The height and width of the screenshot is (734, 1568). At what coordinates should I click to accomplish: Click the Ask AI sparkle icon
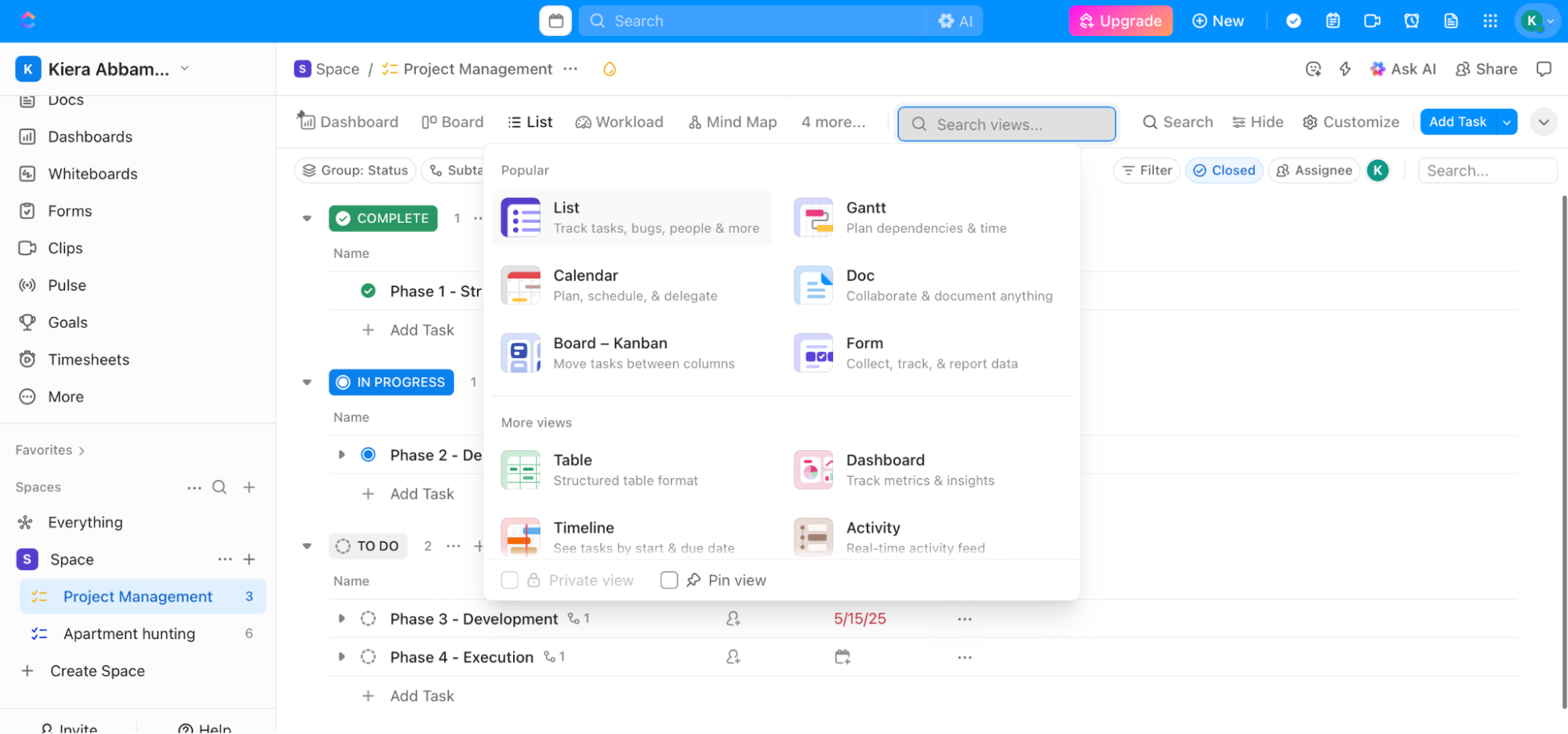click(x=1377, y=68)
